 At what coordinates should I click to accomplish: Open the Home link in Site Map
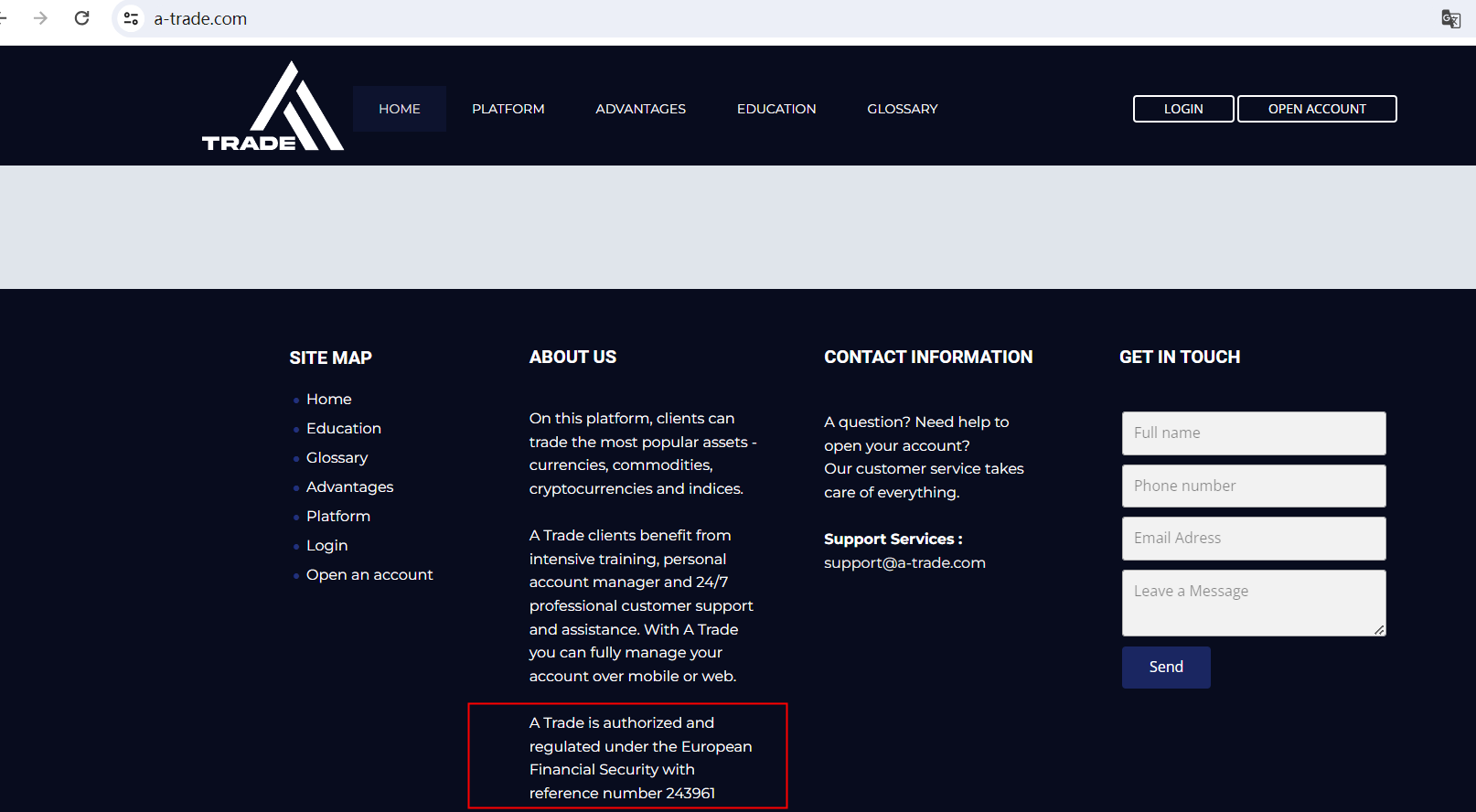(329, 400)
